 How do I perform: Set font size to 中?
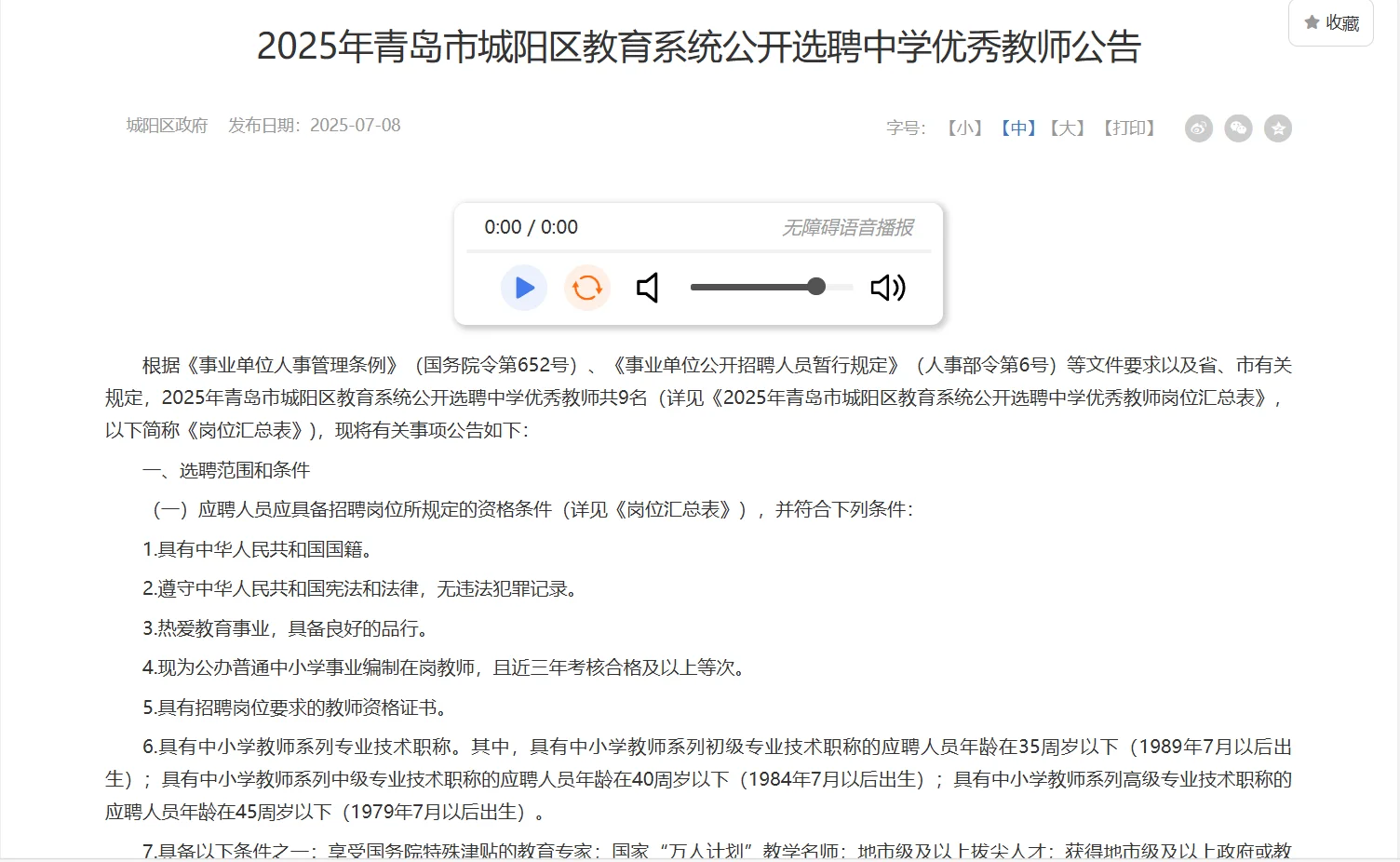(1018, 128)
